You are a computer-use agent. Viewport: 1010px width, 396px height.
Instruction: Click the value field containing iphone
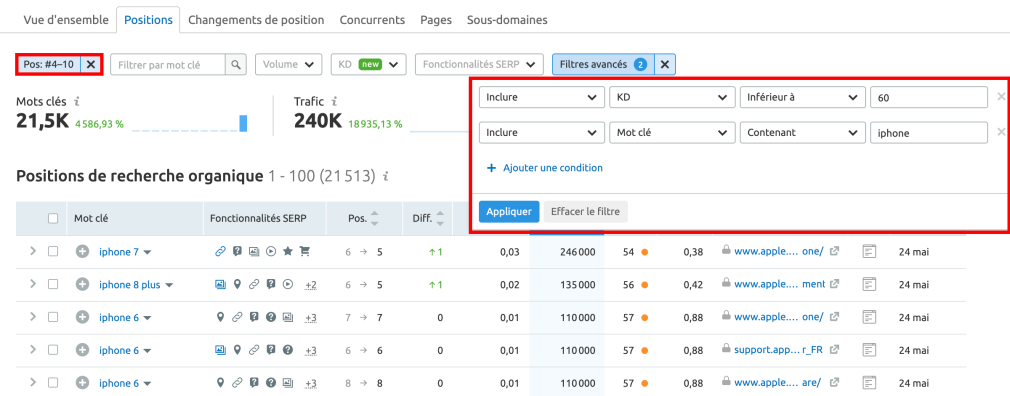[928, 133]
